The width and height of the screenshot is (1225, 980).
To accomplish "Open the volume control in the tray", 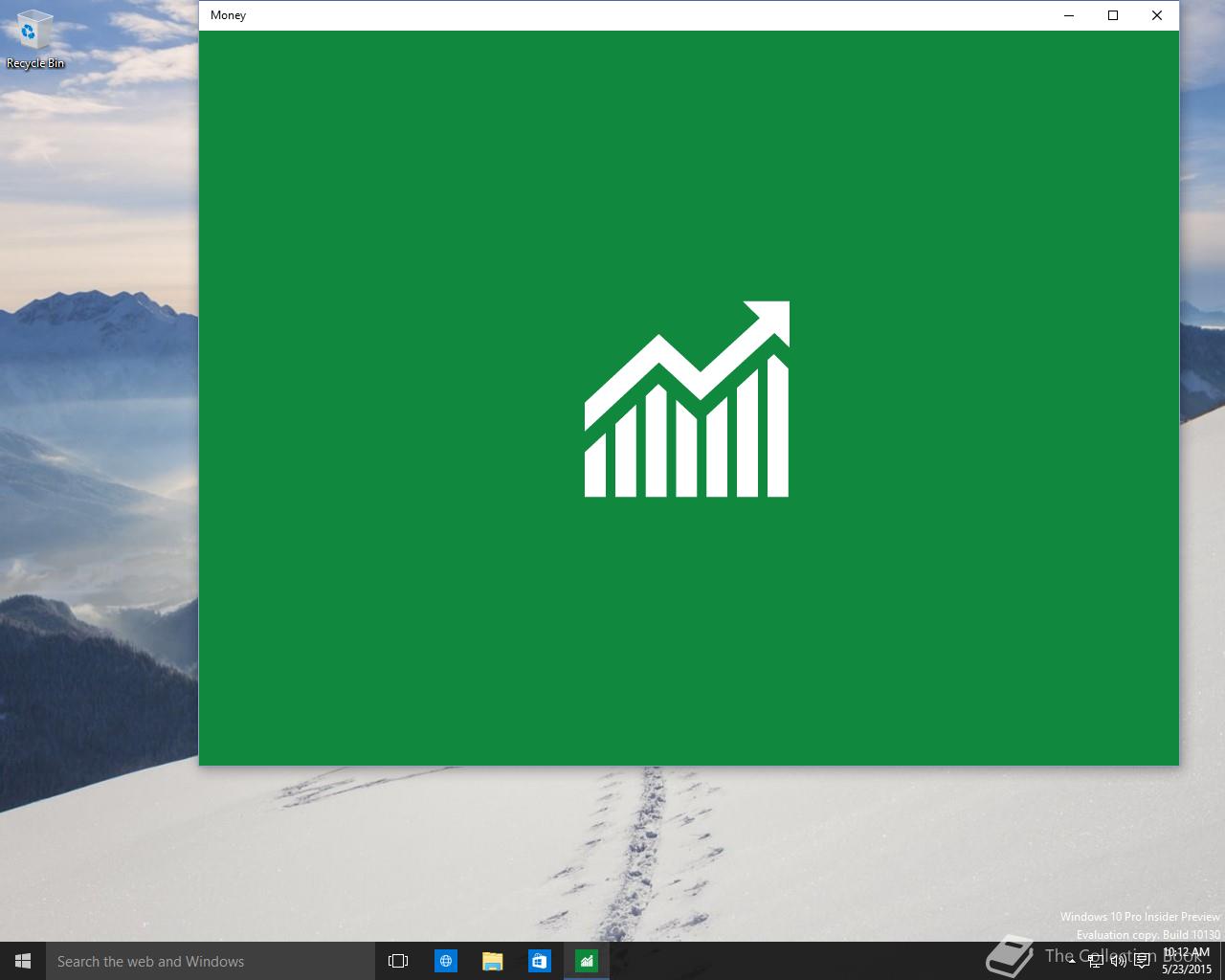I will click(x=1118, y=962).
